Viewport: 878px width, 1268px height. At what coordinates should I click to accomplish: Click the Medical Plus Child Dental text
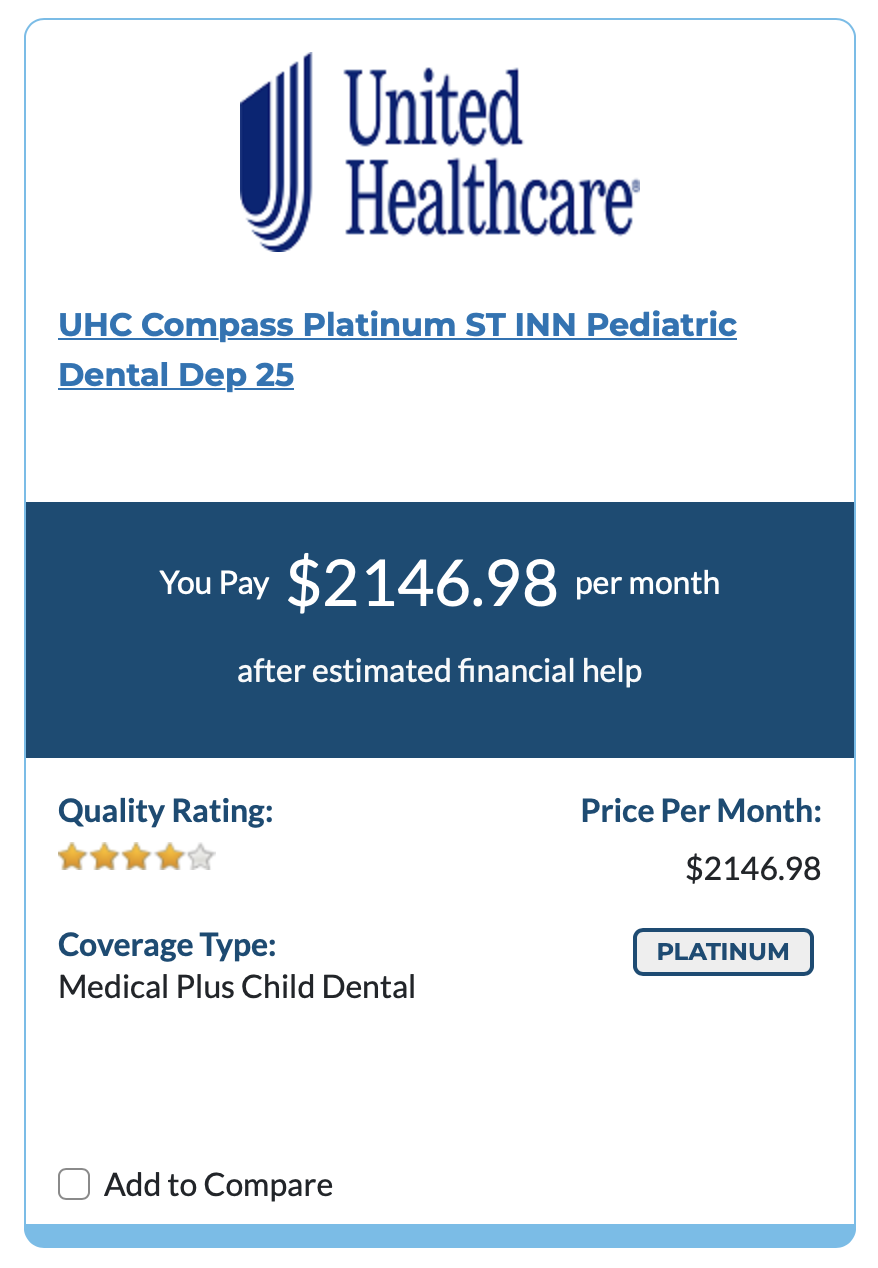[x=237, y=988]
